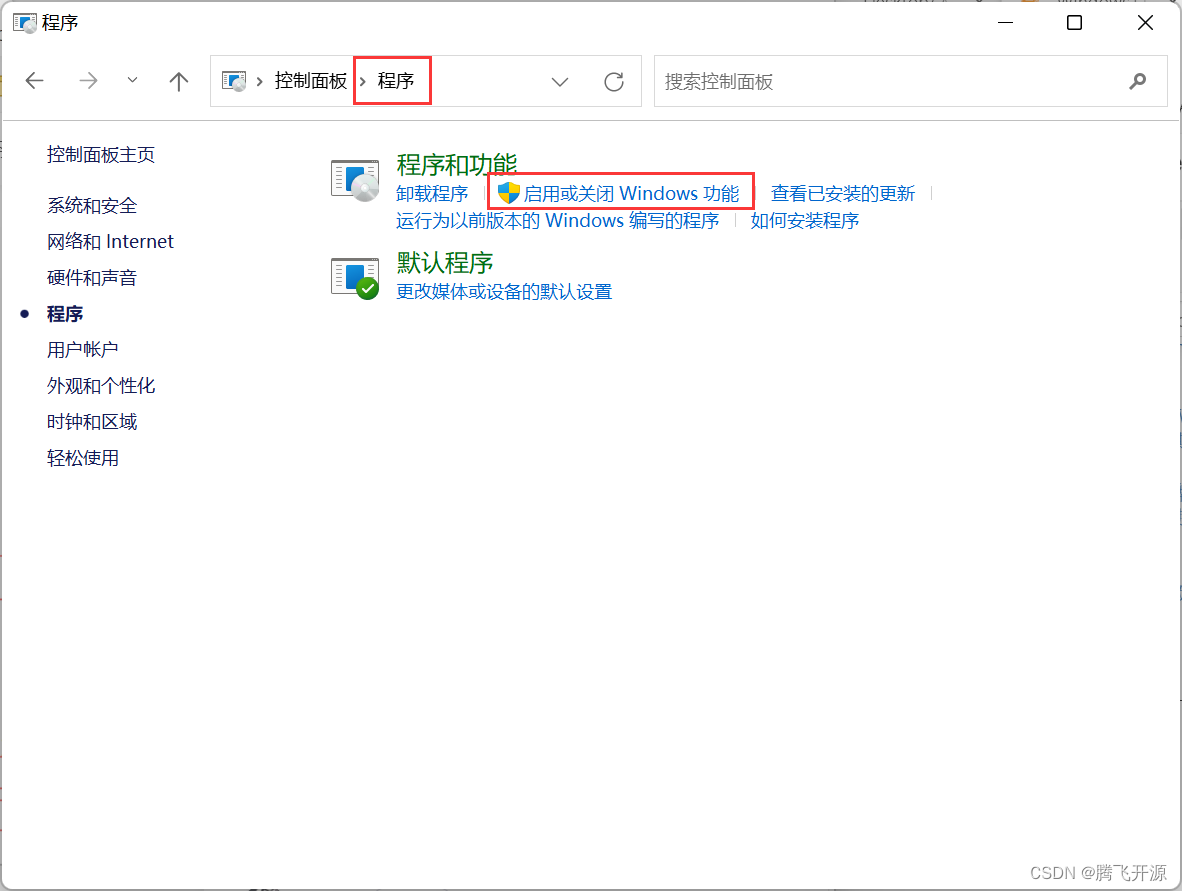The height and width of the screenshot is (891, 1182).
Task: Expand chevron before 控制面板 in address bar
Action: pos(259,81)
